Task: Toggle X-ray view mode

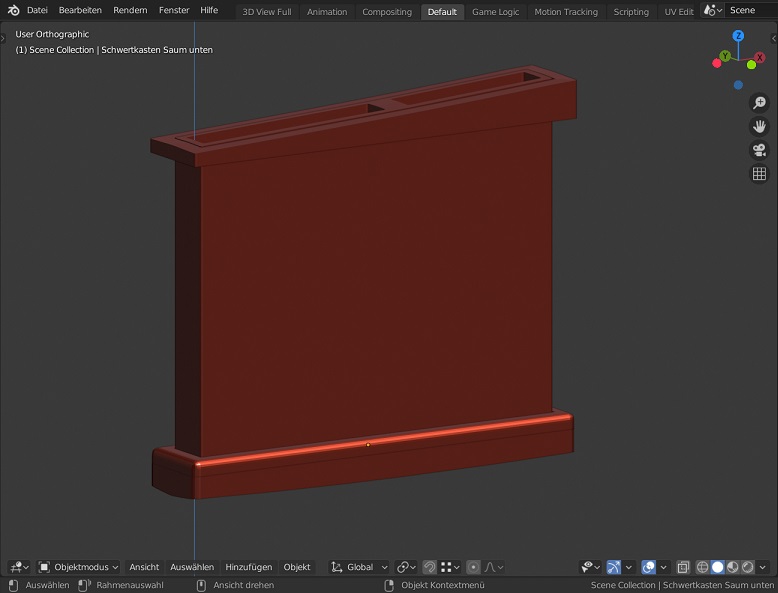Action: 683,567
